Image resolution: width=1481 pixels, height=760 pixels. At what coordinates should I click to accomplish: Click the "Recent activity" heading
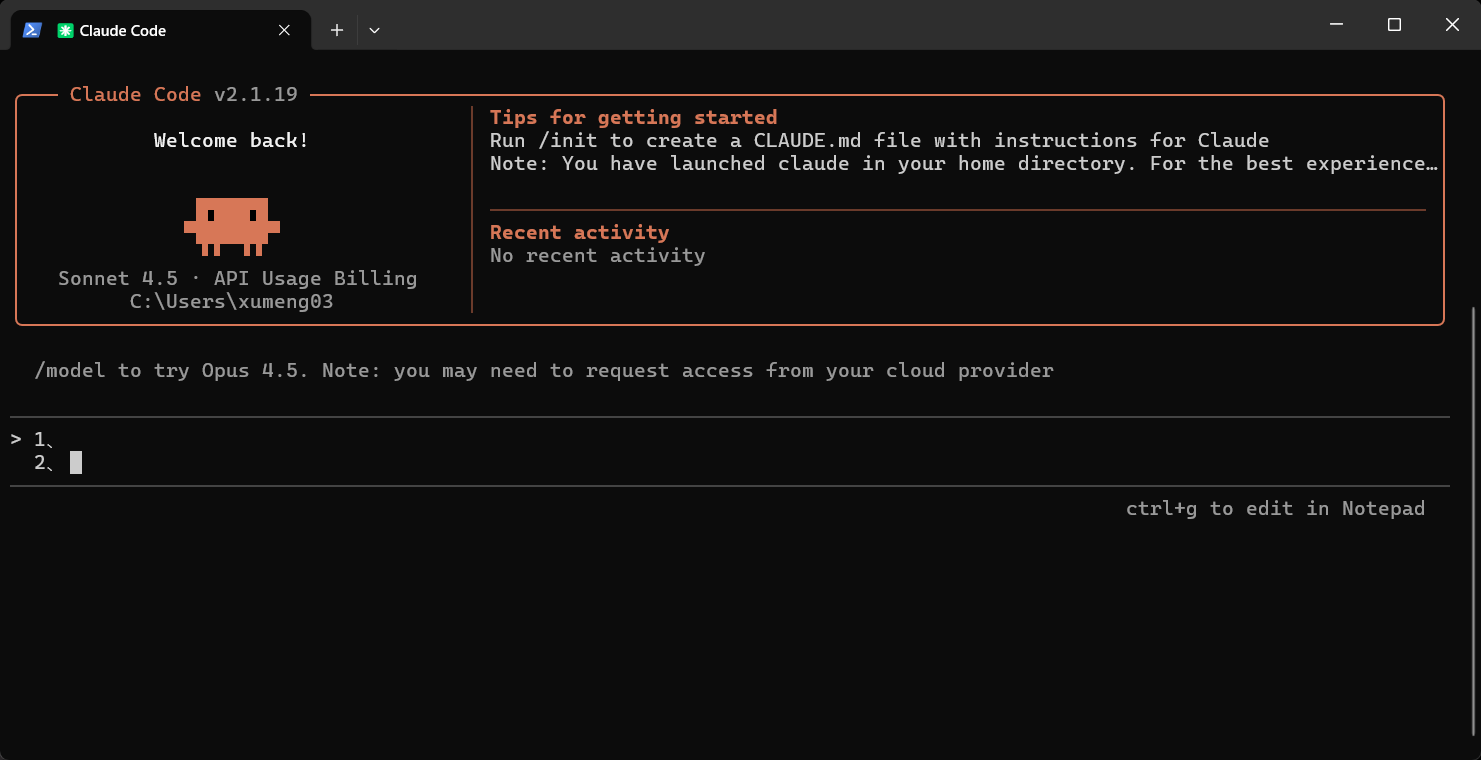[x=579, y=232]
